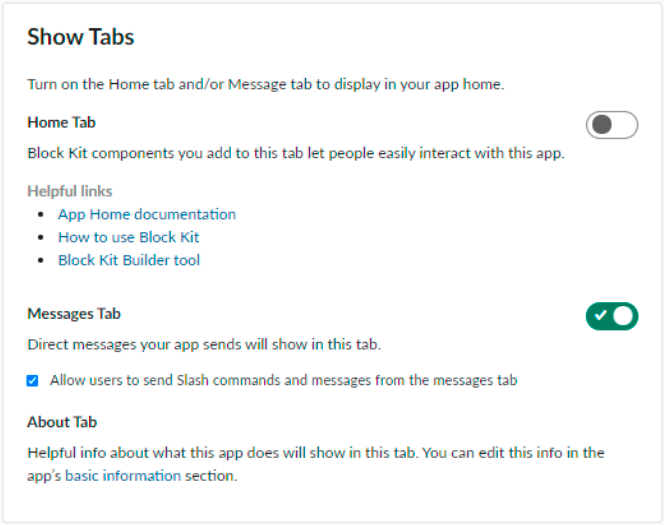This screenshot has height=525, width=664.
Task: Click the bullet beside App Home documentation
Action: (39, 215)
